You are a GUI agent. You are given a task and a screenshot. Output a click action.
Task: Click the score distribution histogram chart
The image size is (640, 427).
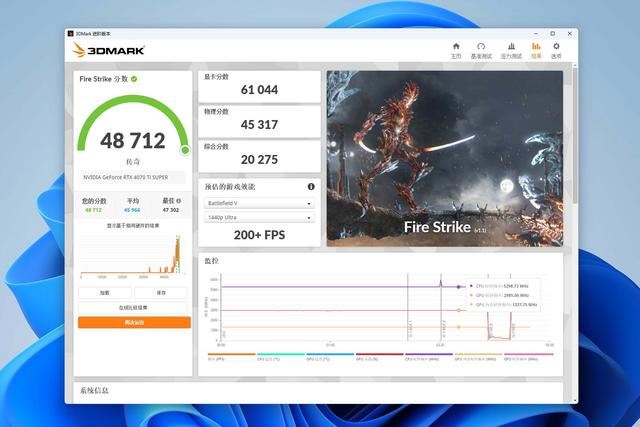[134, 255]
